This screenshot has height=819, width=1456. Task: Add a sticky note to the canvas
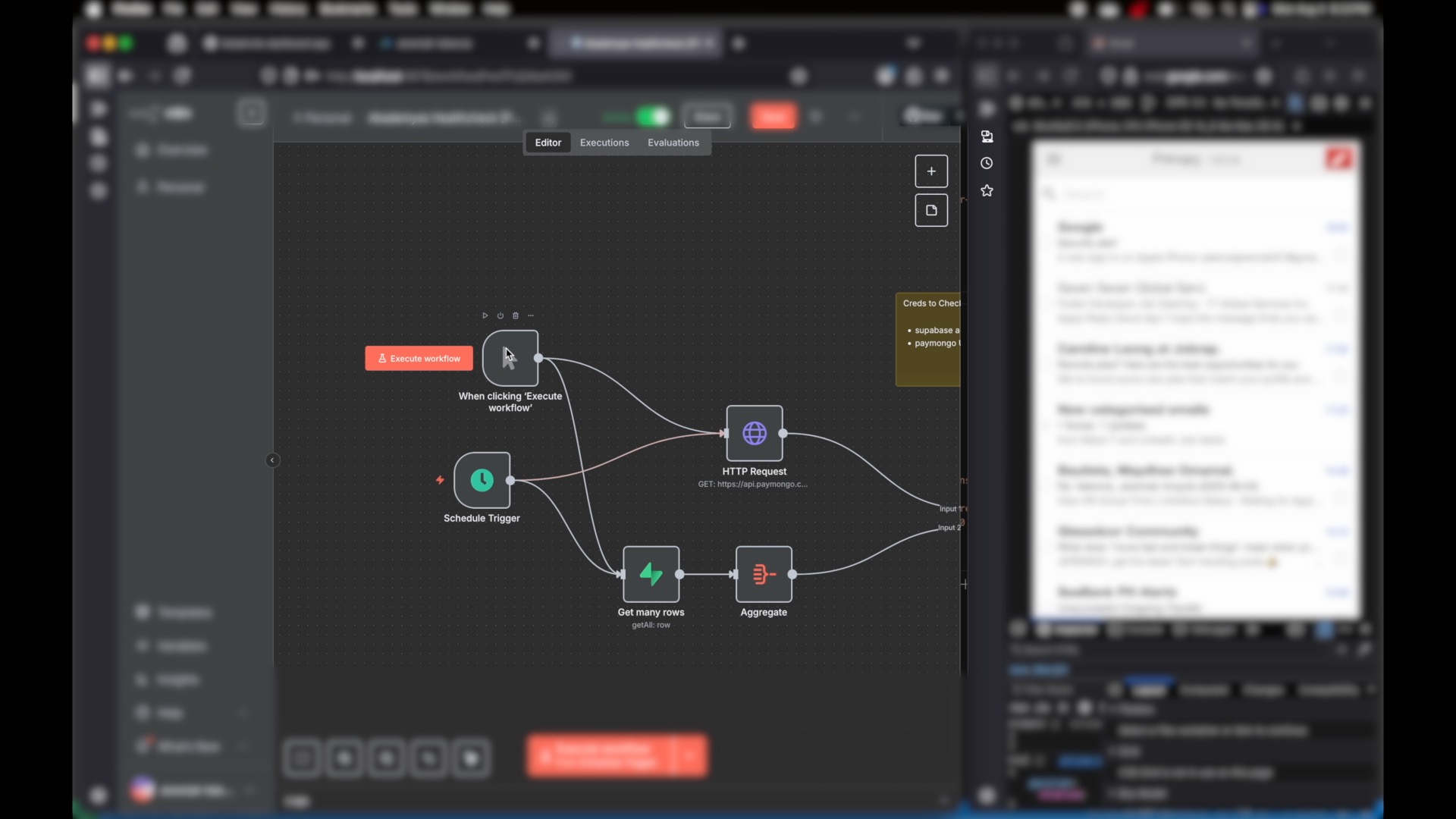(931, 211)
